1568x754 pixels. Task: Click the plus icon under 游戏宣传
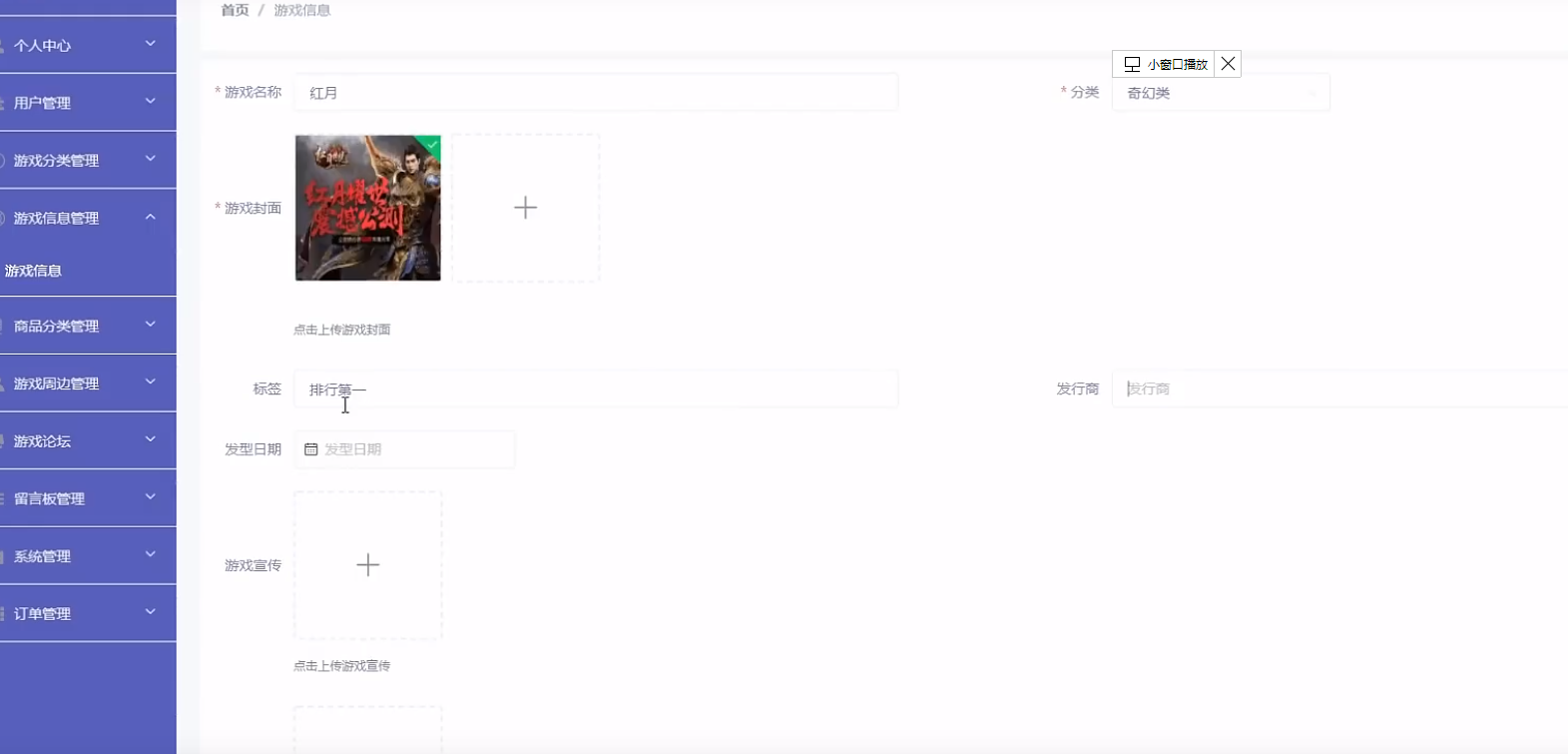(x=367, y=565)
